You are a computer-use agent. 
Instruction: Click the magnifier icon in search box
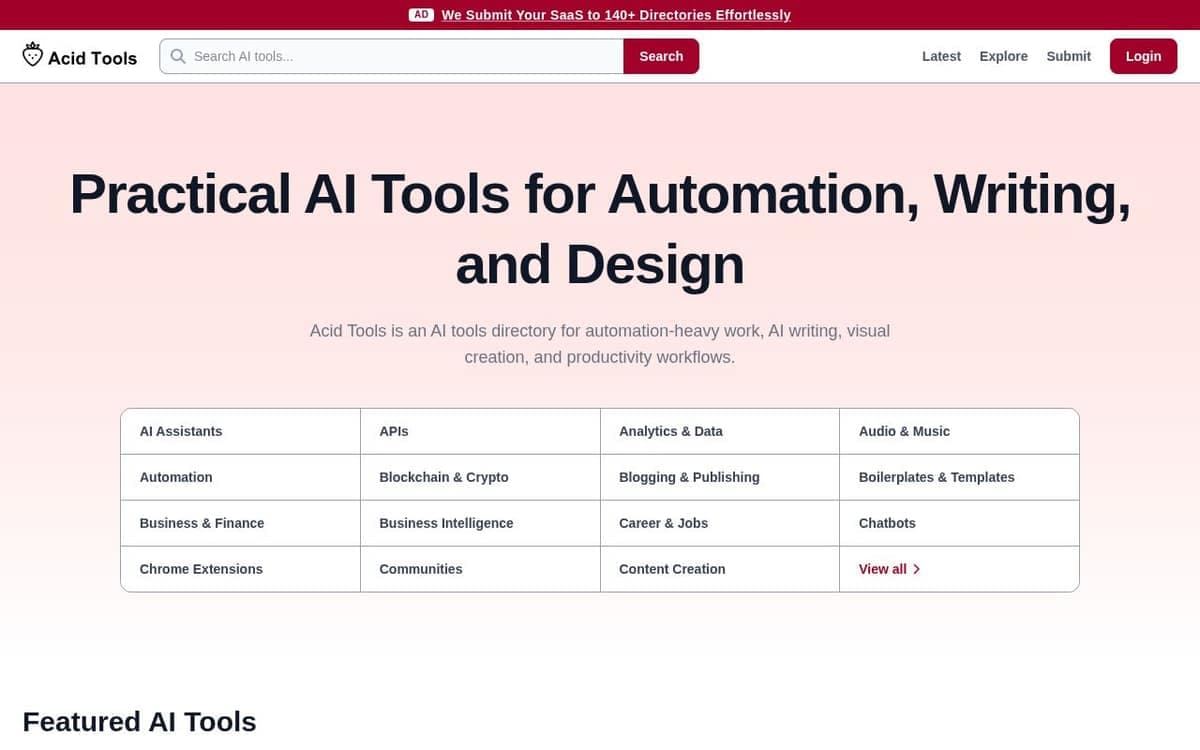[x=178, y=56]
